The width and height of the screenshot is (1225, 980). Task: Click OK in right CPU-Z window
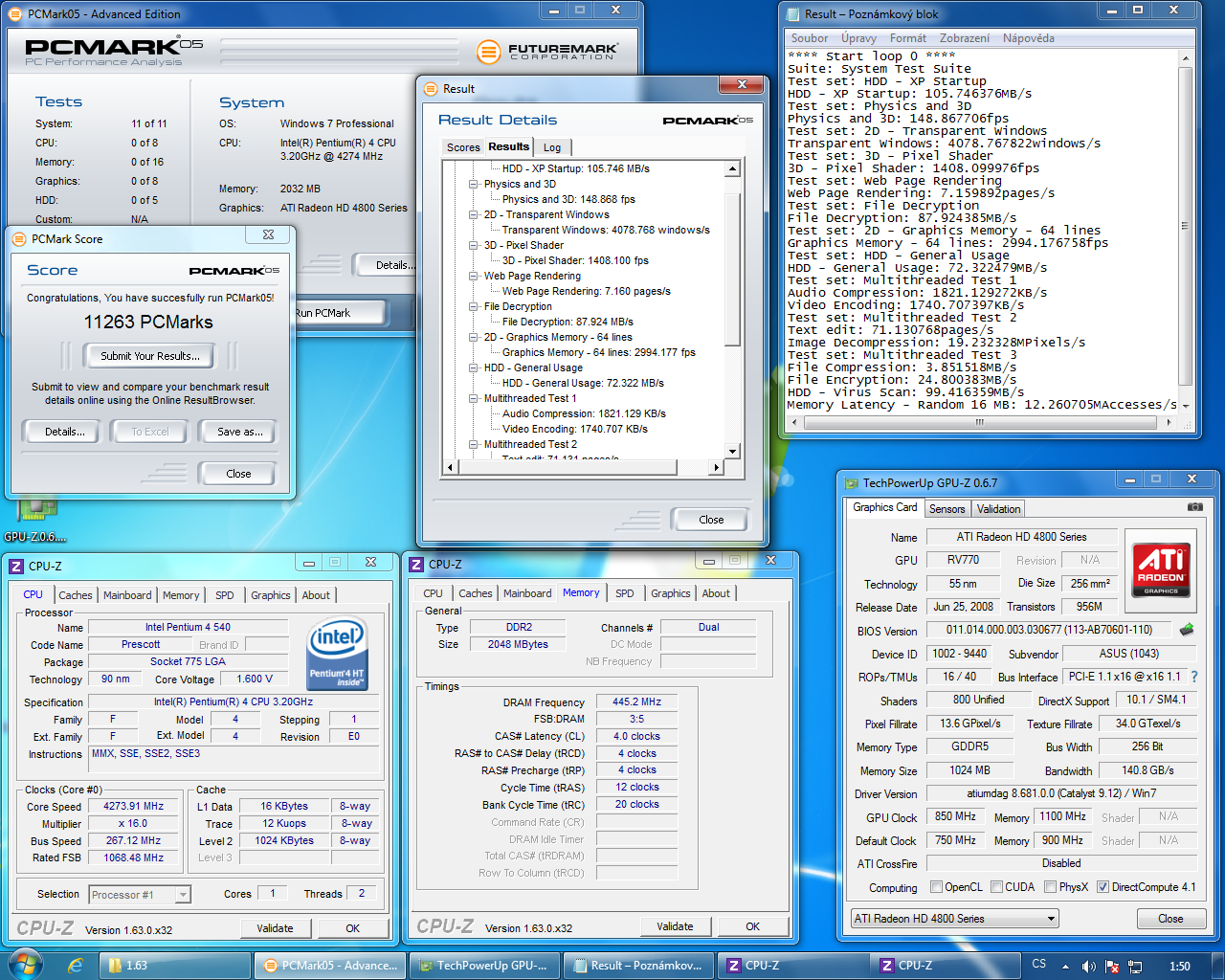753,926
